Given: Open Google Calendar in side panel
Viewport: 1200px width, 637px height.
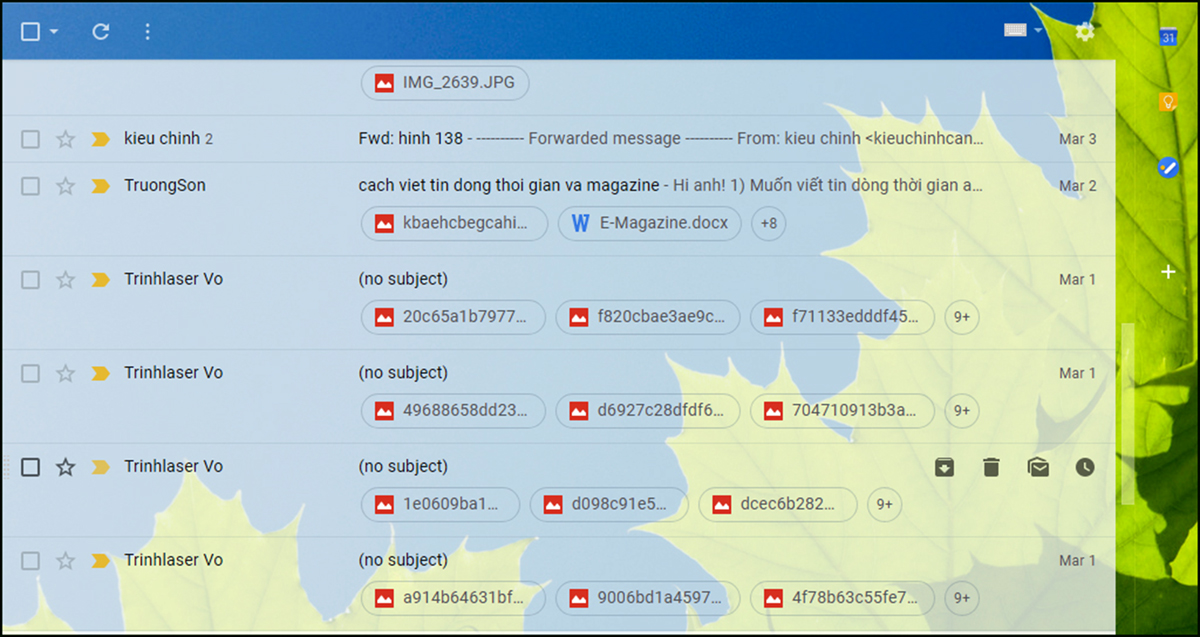Looking at the screenshot, I should coord(1167,37).
